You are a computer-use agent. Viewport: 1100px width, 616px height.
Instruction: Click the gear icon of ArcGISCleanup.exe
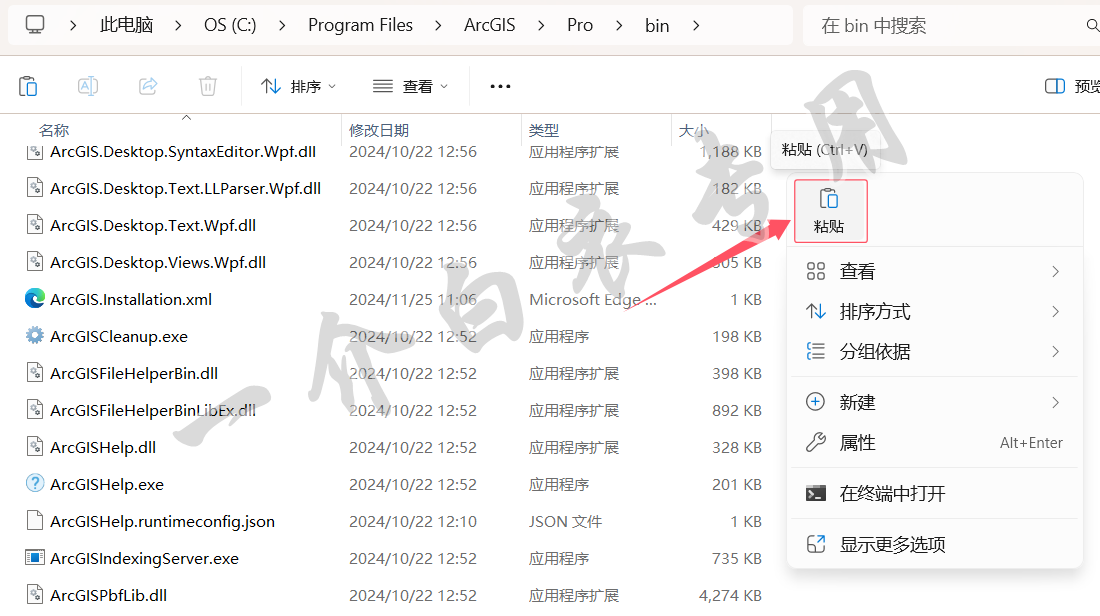click(35, 336)
